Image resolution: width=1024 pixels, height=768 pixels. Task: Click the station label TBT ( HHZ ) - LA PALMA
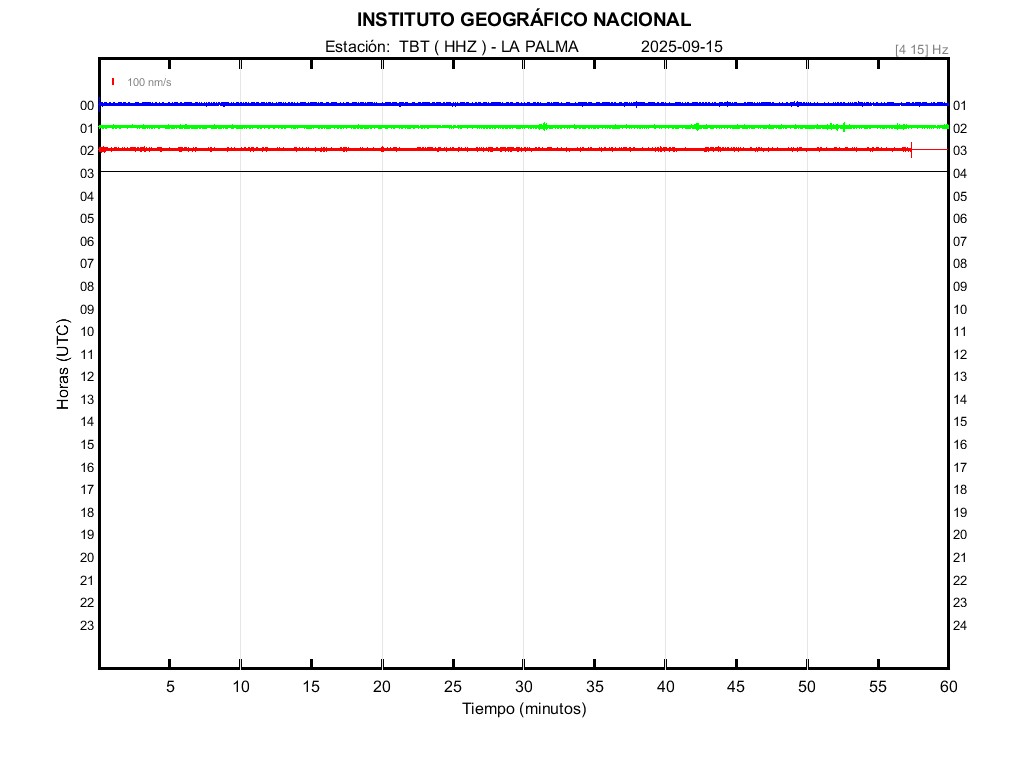point(489,47)
